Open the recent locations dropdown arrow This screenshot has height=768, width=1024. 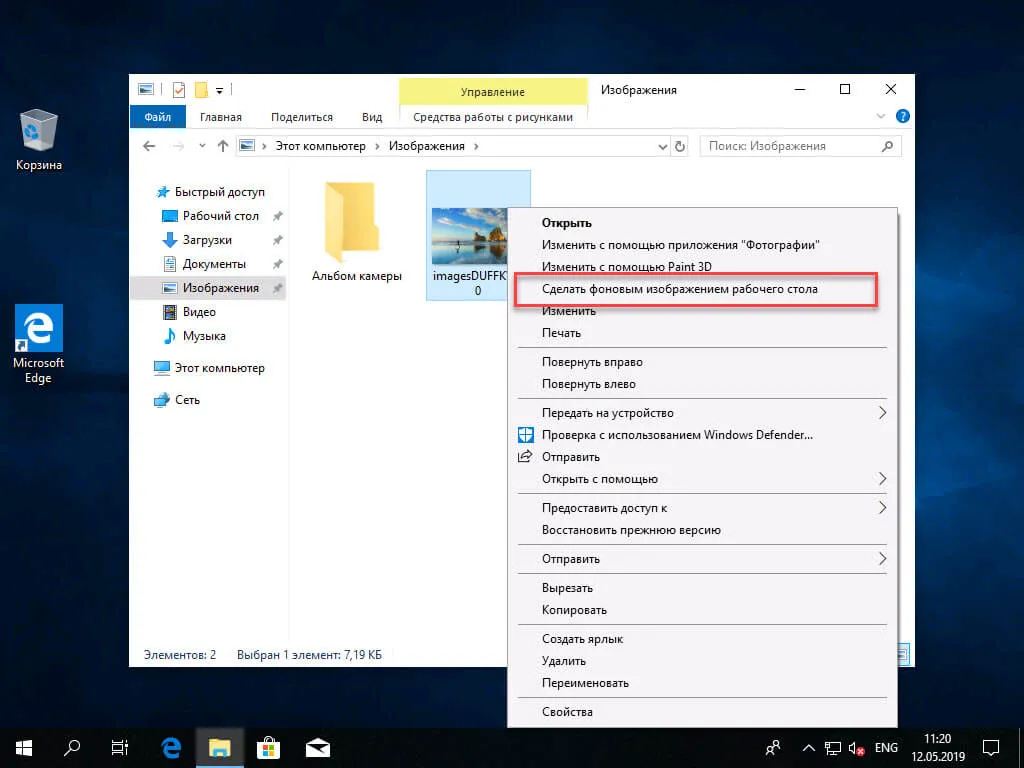202,146
